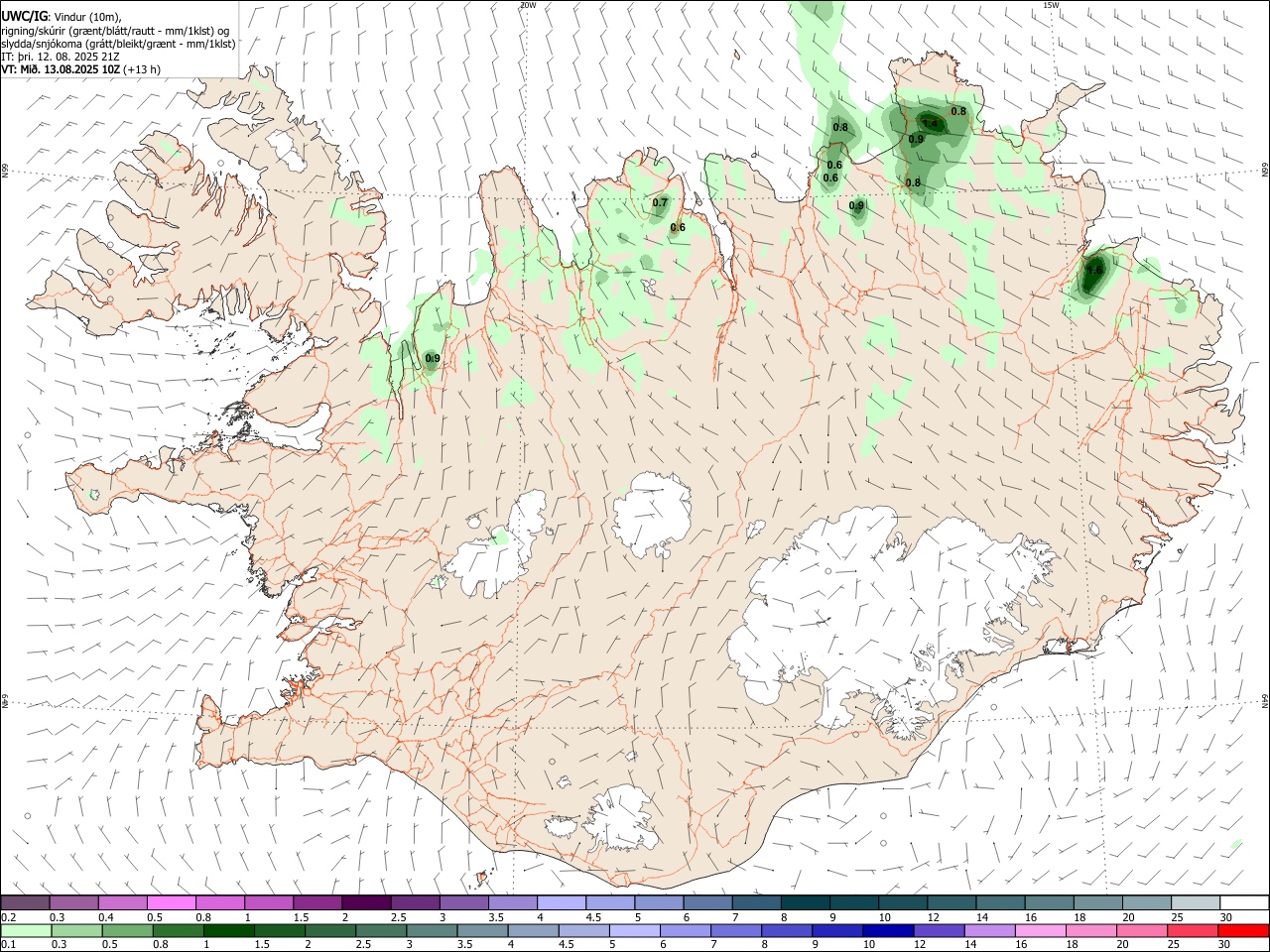The height and width of the screenshot is (952, 1270).
Task: Select the 0.6 value just below 0.7
Action: pyautogui.click(x=678, y=228)
